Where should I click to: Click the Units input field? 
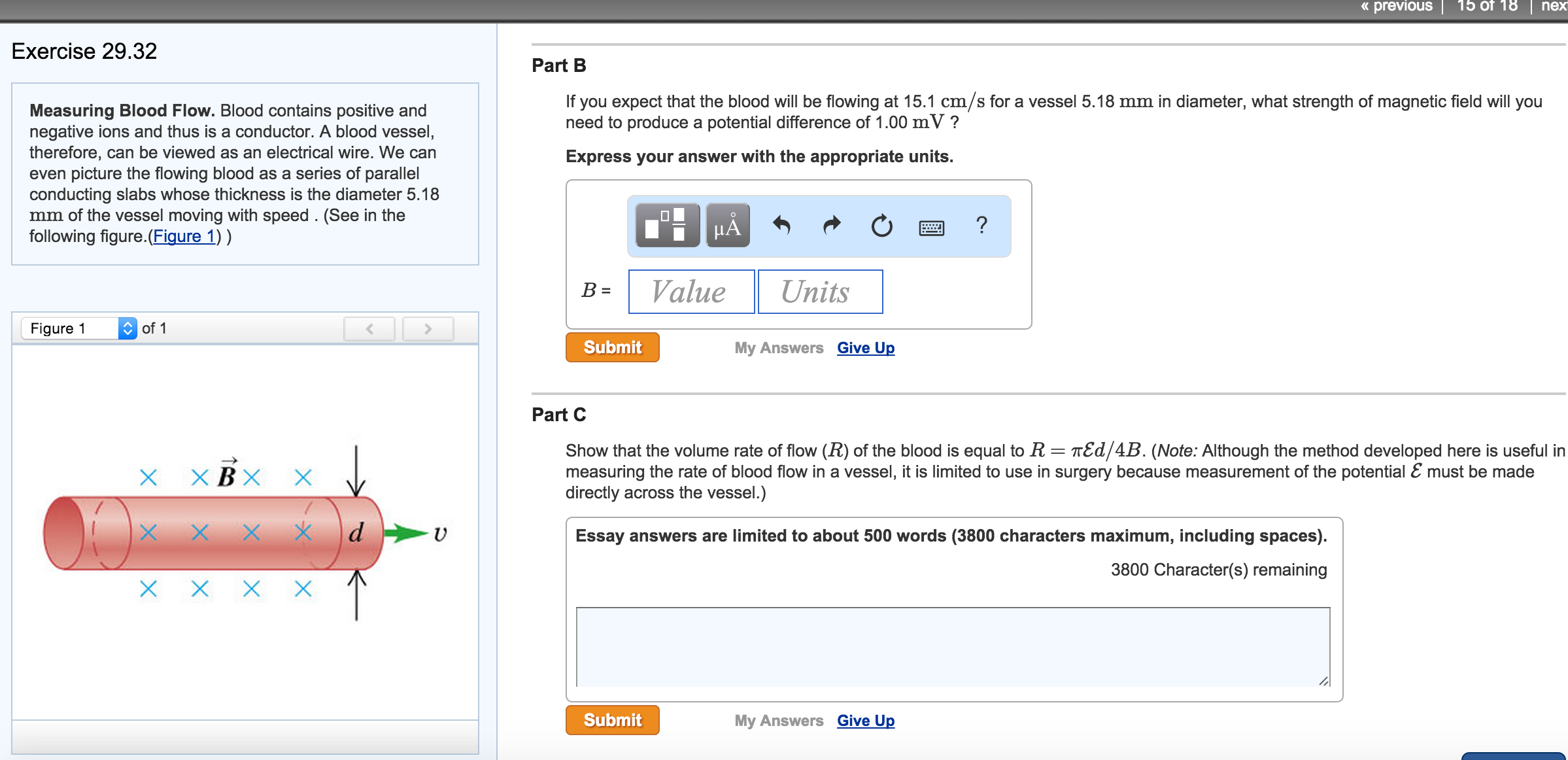point(820,292)
